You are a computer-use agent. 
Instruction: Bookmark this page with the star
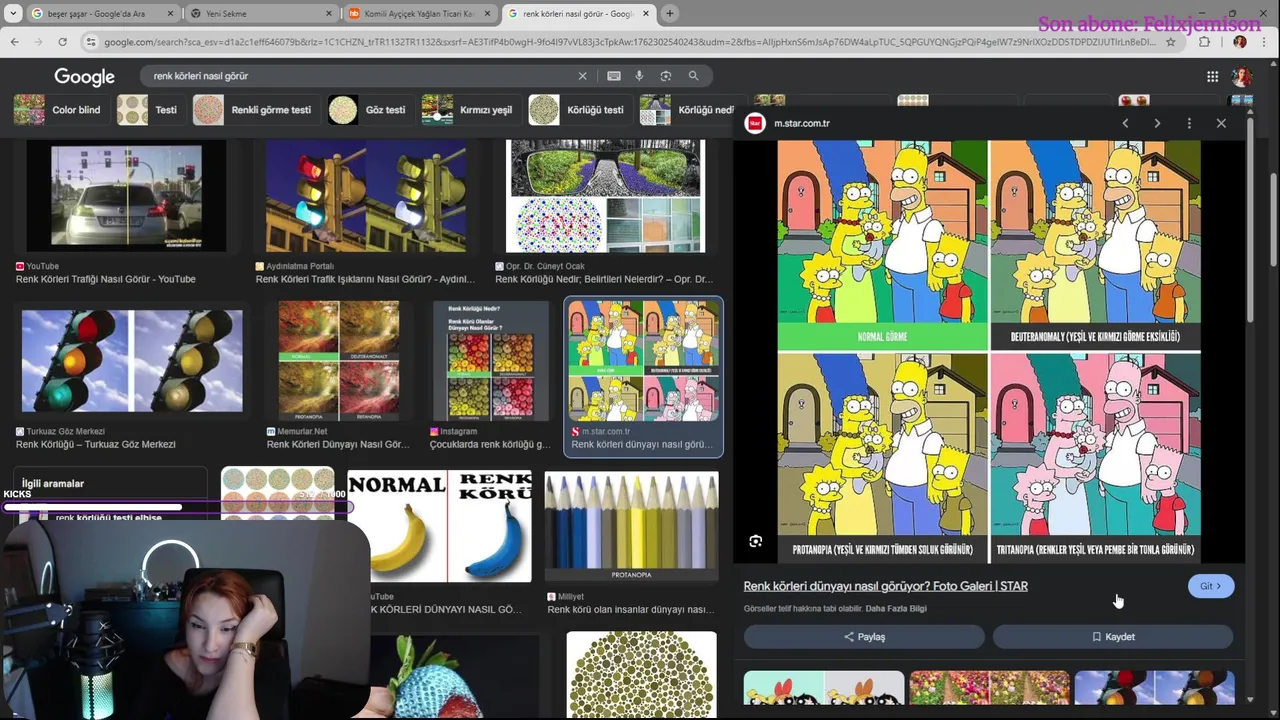(x=1171, y=42)
